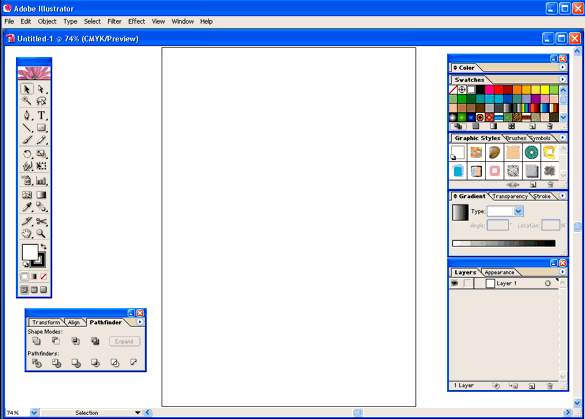The width and height of the screenshot is (585, 419).
Task: Choose the Column Graph tool
Action: (41, 181)
